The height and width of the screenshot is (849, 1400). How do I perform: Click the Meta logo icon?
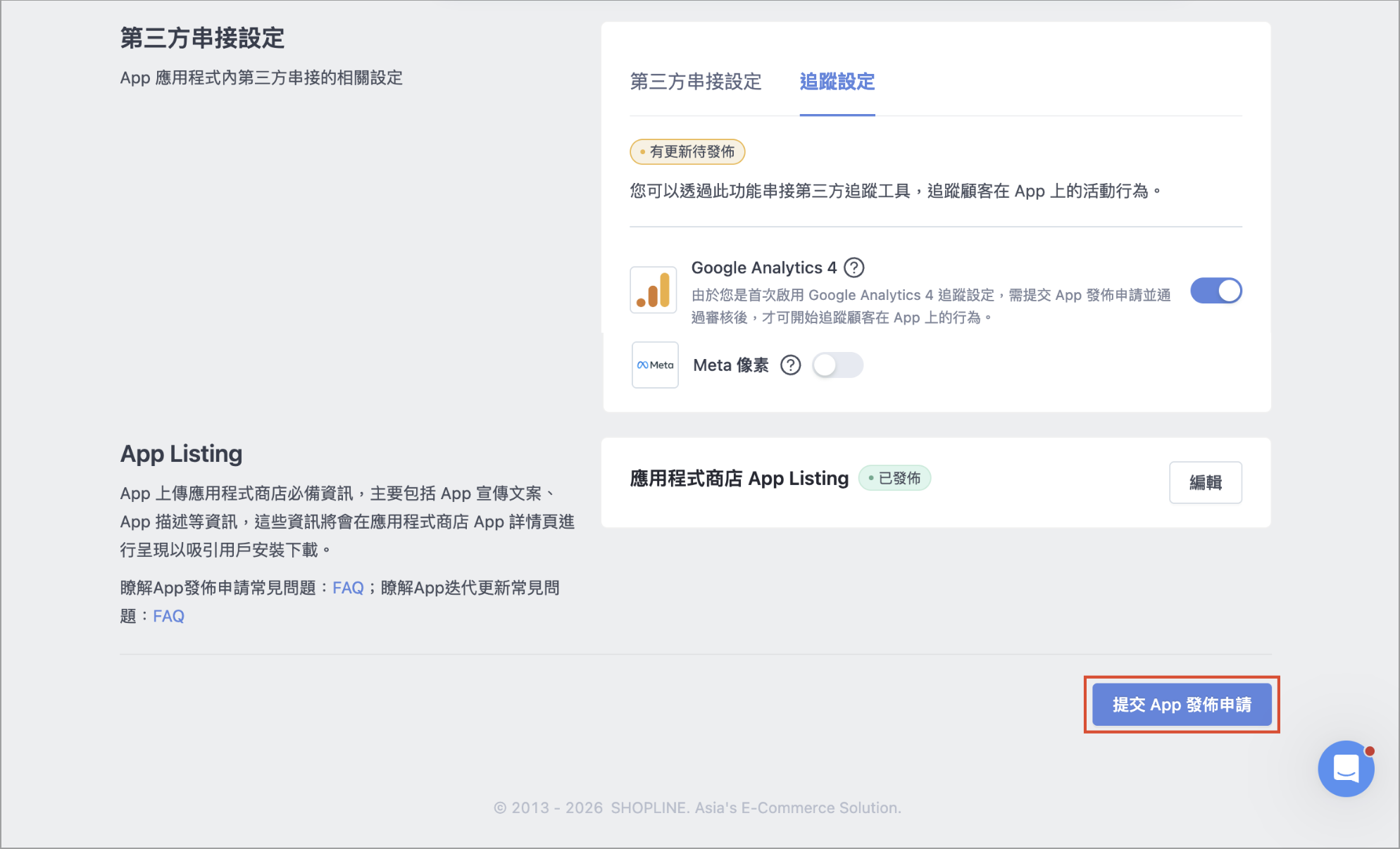click(655, 365)
